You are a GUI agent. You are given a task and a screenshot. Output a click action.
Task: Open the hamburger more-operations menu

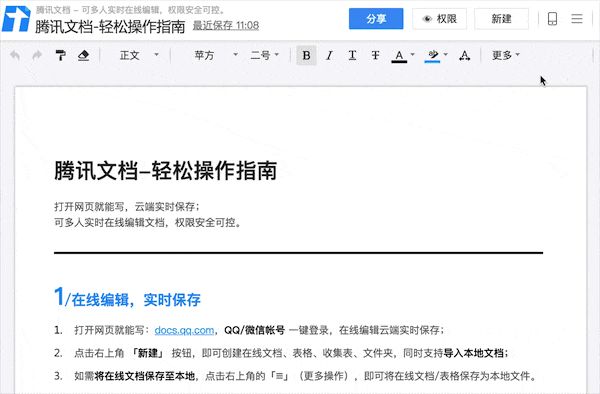[577, 18]
